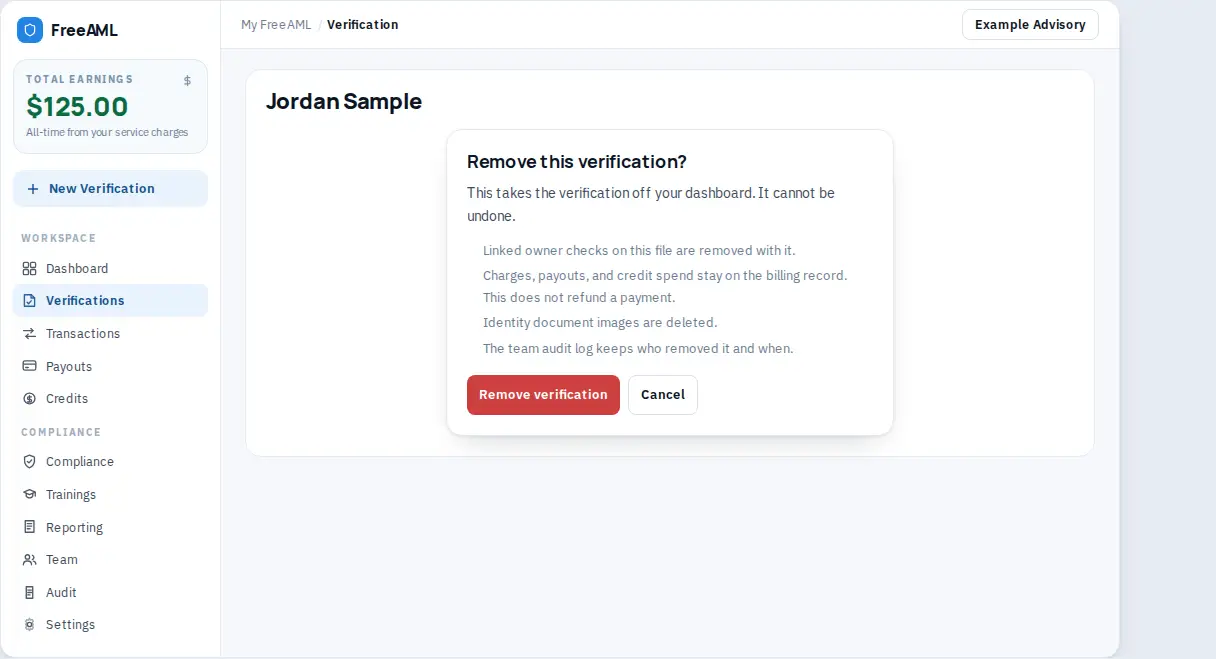Click the 'It cannot be undone' description
The height and width of the screenshot is (659, 1216).
pyautogui.click(x=651, y=204)
